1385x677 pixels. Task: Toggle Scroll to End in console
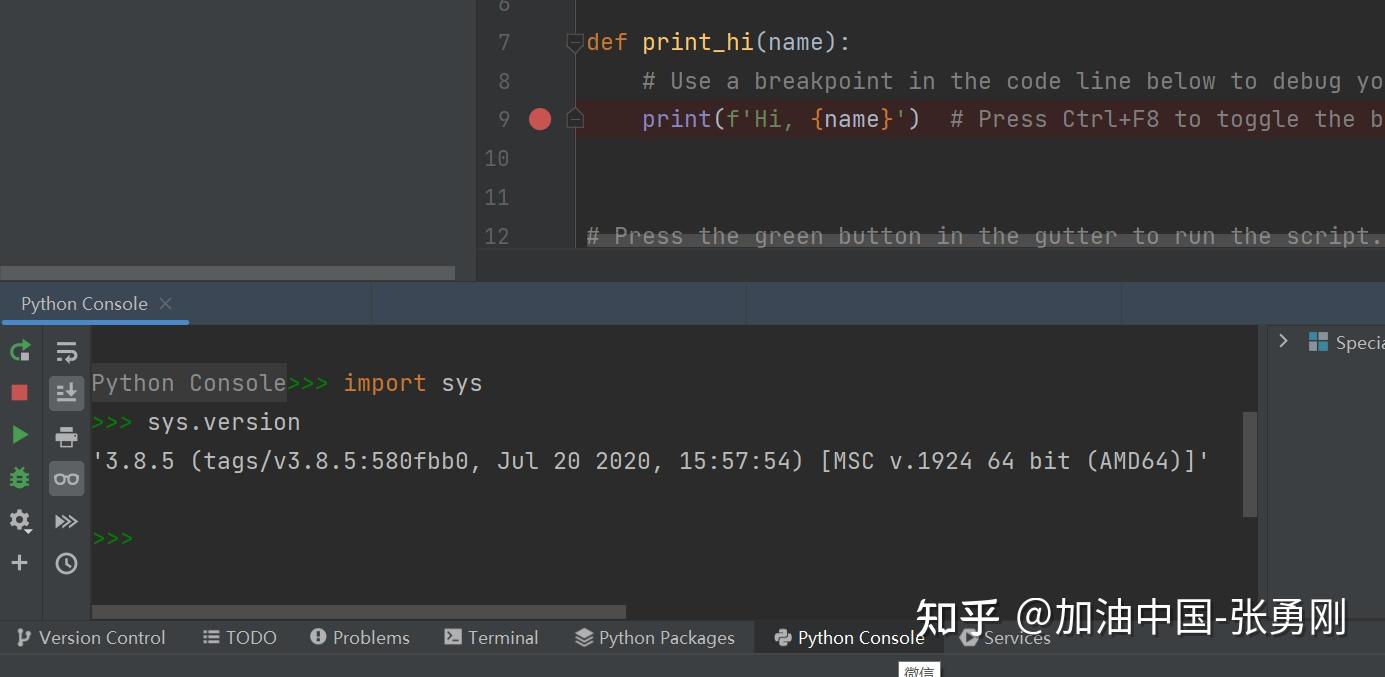(66, 392)
